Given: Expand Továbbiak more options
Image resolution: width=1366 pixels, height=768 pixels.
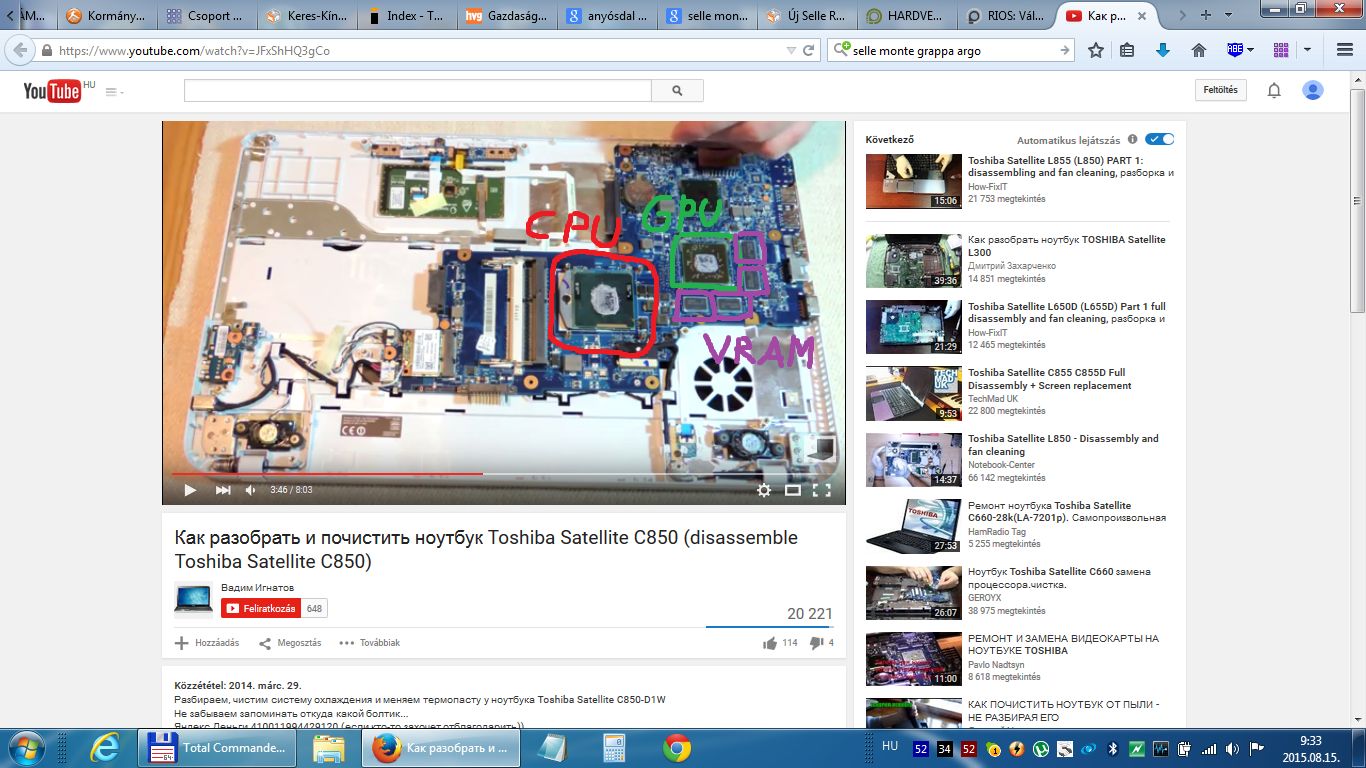Looking at the screenshot, I should click(369, 643).
